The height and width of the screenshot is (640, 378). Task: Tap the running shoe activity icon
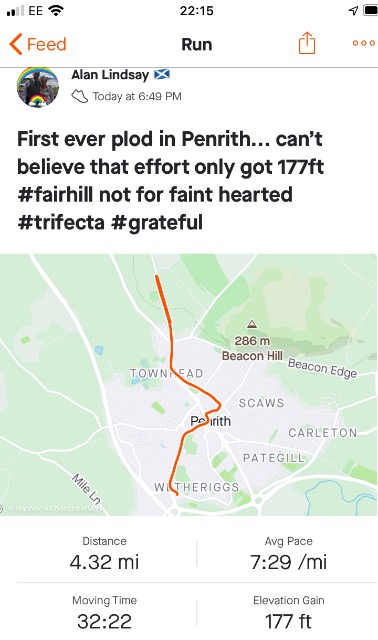pos(80,96)
